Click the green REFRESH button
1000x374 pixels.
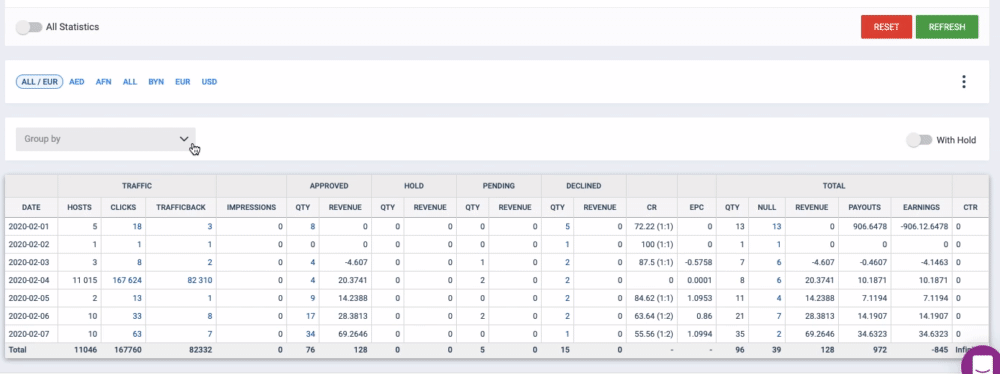coord(947,27)
